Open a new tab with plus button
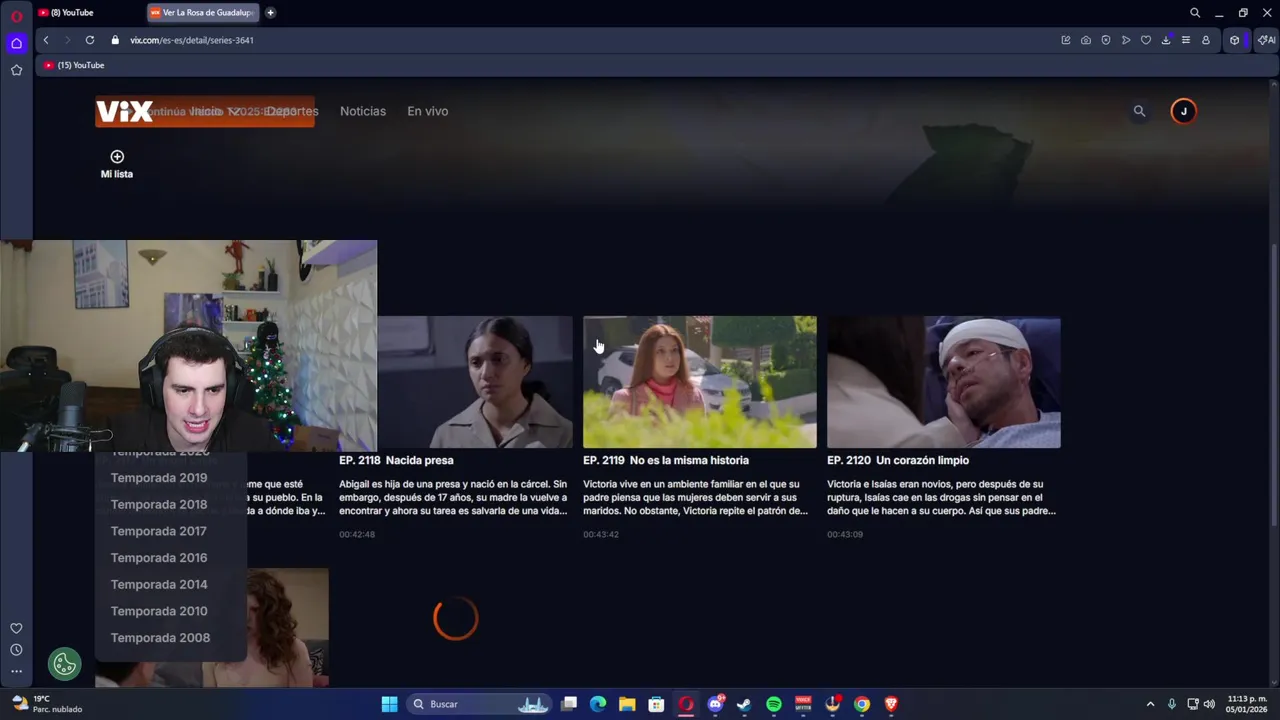The width and height of the screenshot is (1280, 720). coord(270,13)
